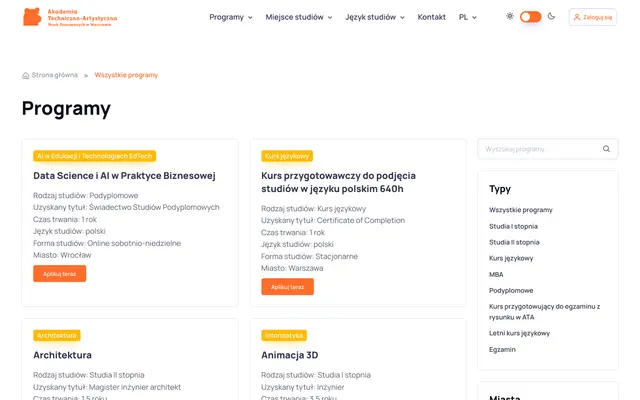The width and height of the screenshot is (640, 400).
Task: Expand the Język studiów dropdown
Action: pos(375,17)
